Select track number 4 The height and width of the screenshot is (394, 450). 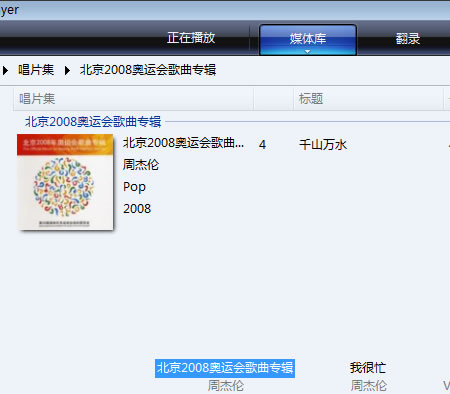(262, 145)
